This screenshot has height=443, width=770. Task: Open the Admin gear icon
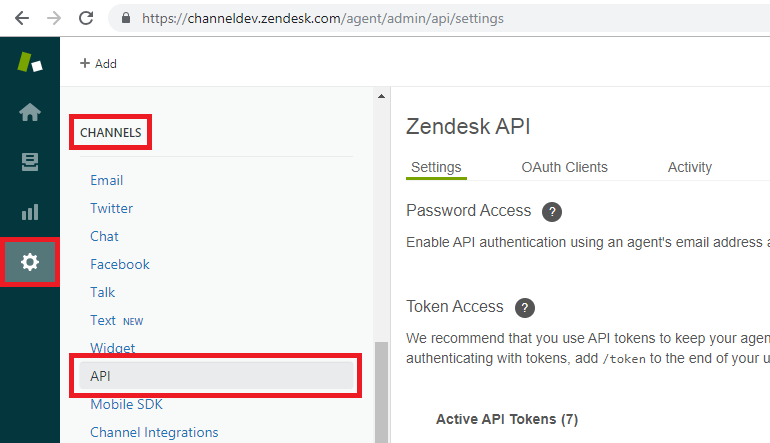tap(30, 262)
